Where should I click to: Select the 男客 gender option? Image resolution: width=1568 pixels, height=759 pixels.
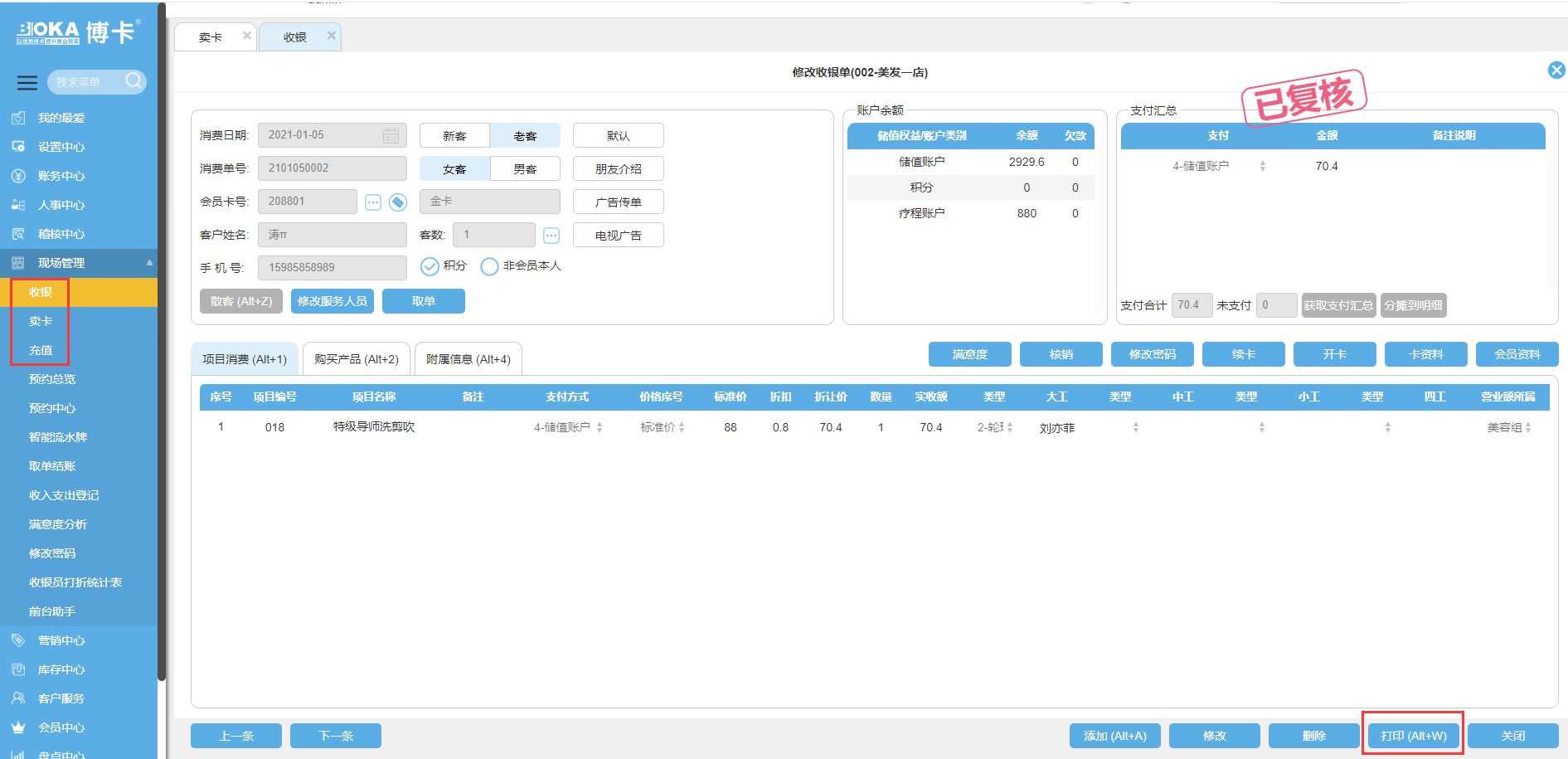pos(525,169)
